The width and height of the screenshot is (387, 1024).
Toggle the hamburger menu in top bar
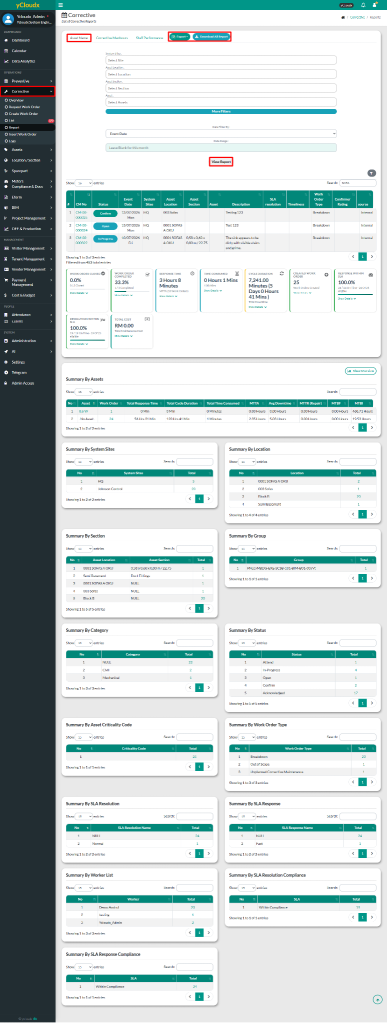[x=60, y=4]
